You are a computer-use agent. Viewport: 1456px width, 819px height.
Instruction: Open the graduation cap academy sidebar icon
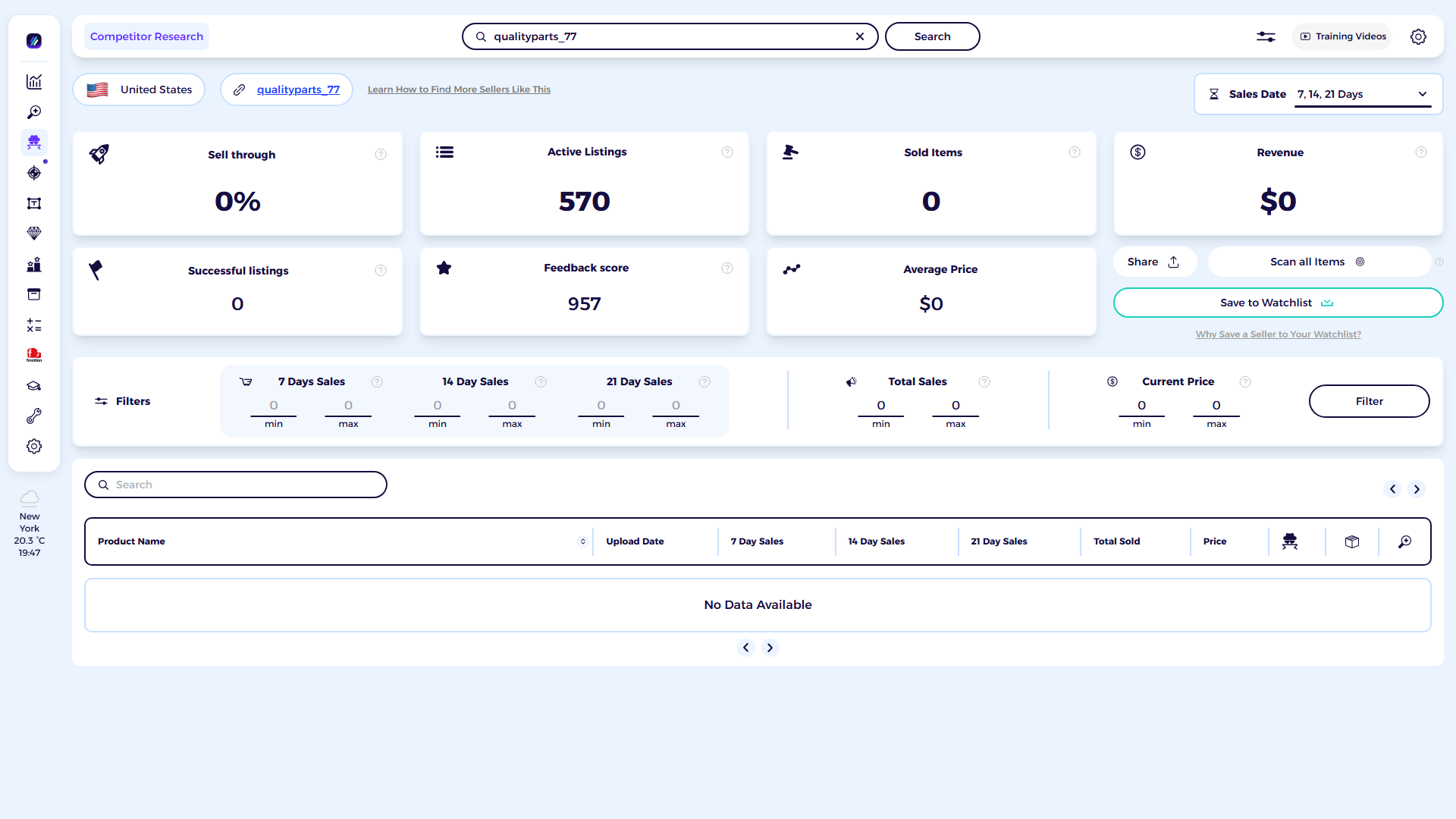pos(34,386)
